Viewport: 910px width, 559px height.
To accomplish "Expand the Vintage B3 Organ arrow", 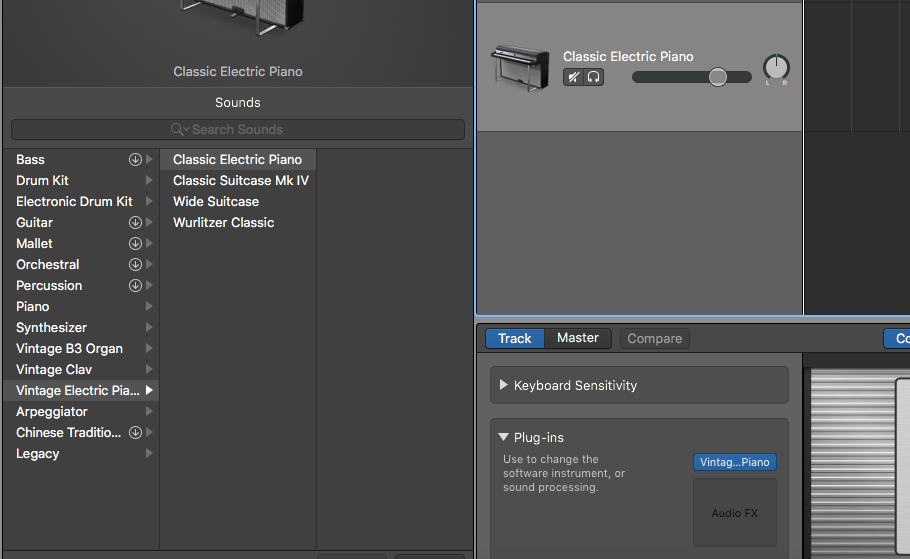I will 149,348.
